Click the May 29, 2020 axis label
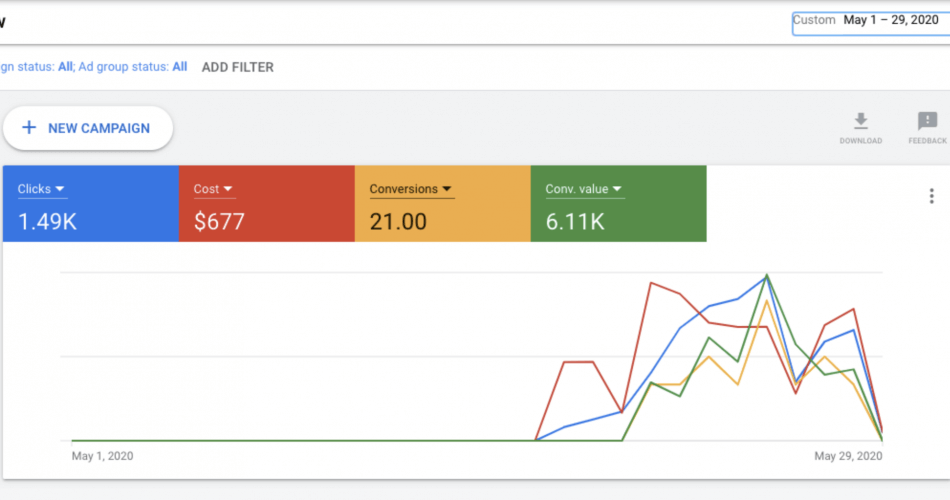The image size is (950, 500). pyautogui.click(x=848, y=456)
